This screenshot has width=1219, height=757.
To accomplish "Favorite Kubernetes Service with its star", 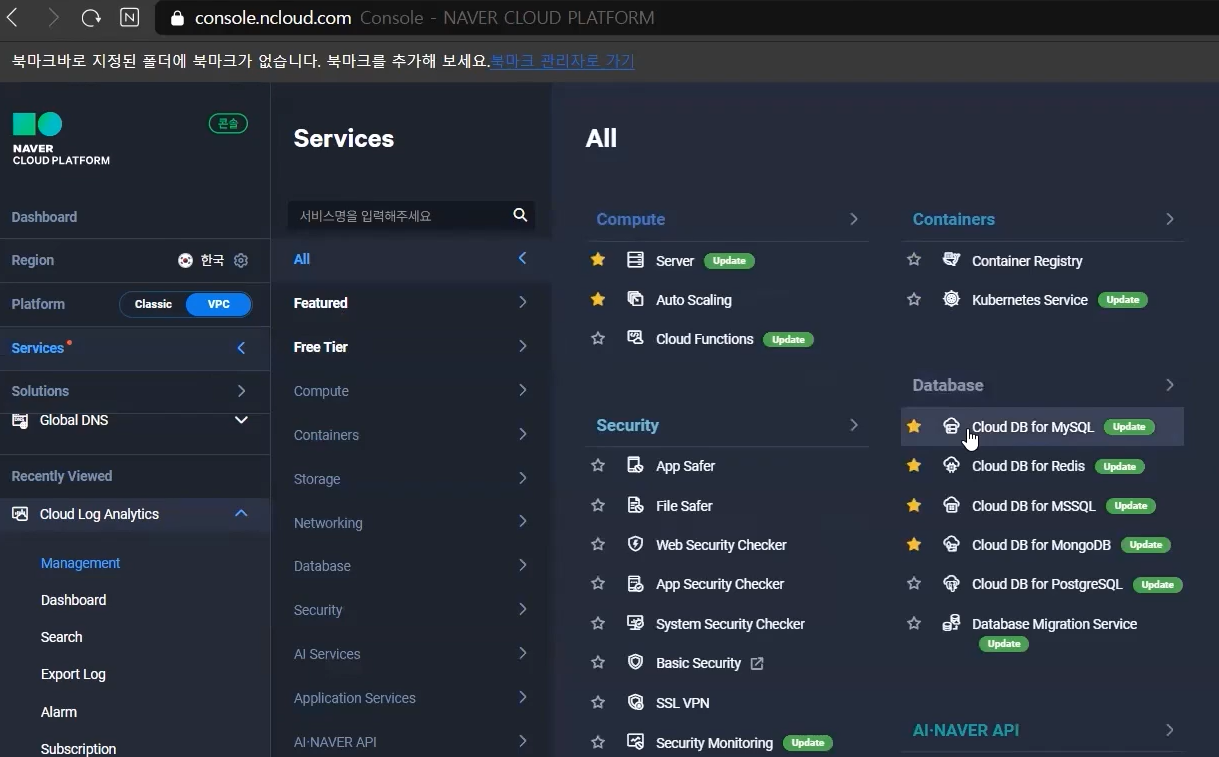I will [914, 299].
